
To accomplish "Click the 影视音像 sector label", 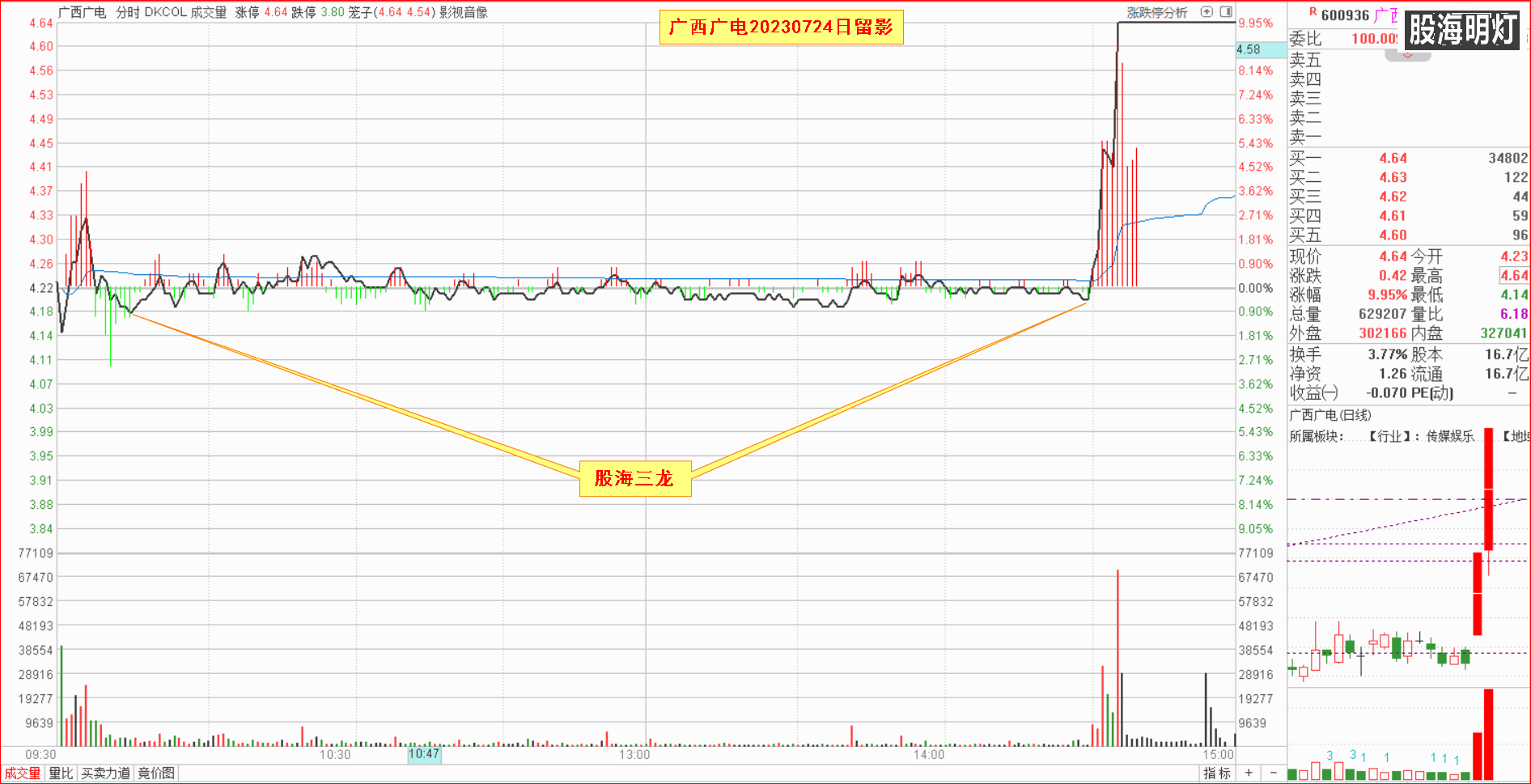I will [464, 13].
